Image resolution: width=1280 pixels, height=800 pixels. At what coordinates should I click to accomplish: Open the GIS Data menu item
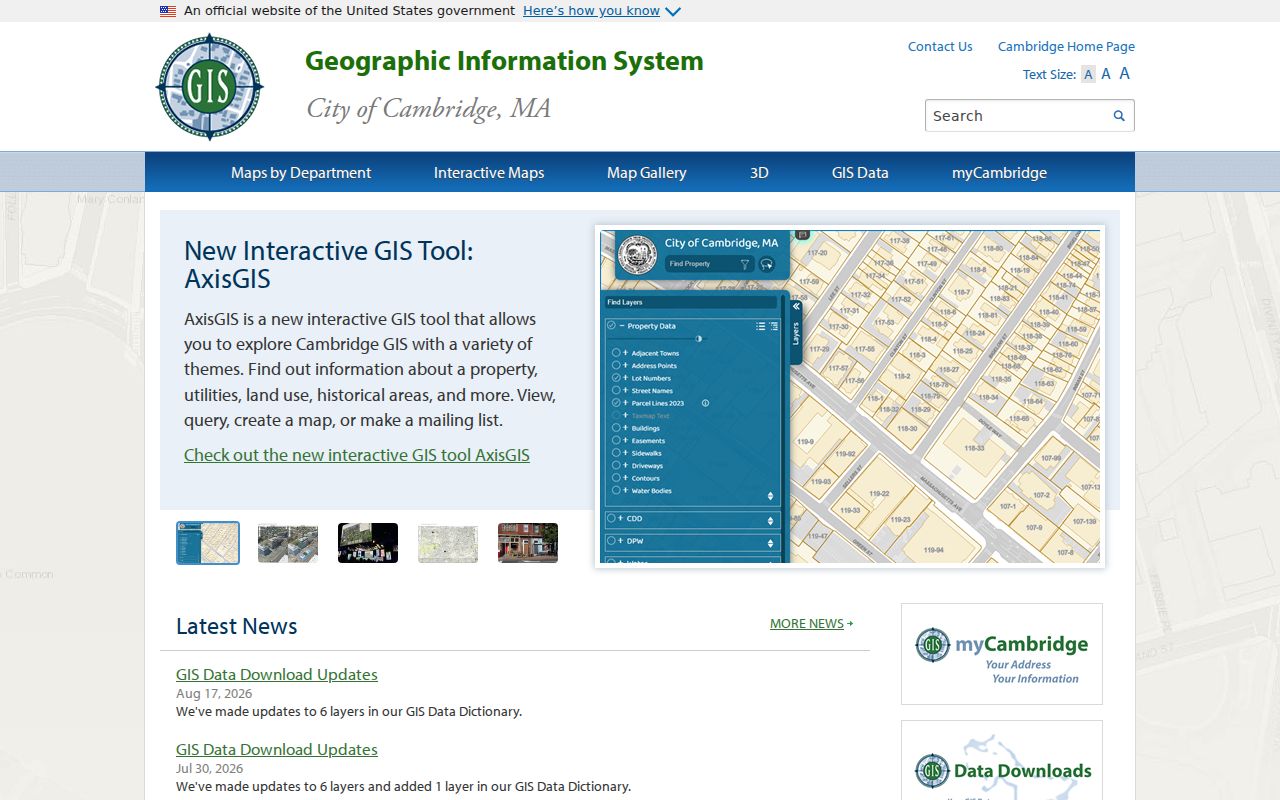860,173
